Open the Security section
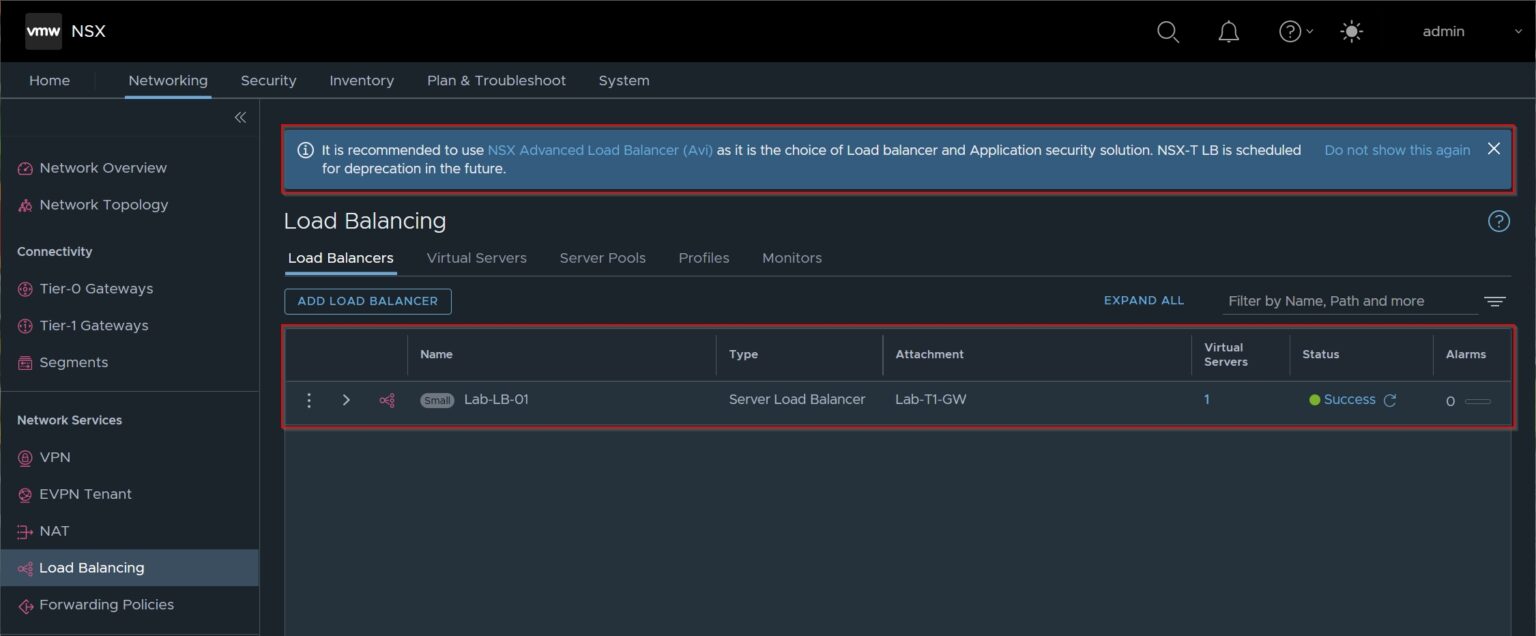Viewport: 1536px width, 636px height. coord(268,80)
